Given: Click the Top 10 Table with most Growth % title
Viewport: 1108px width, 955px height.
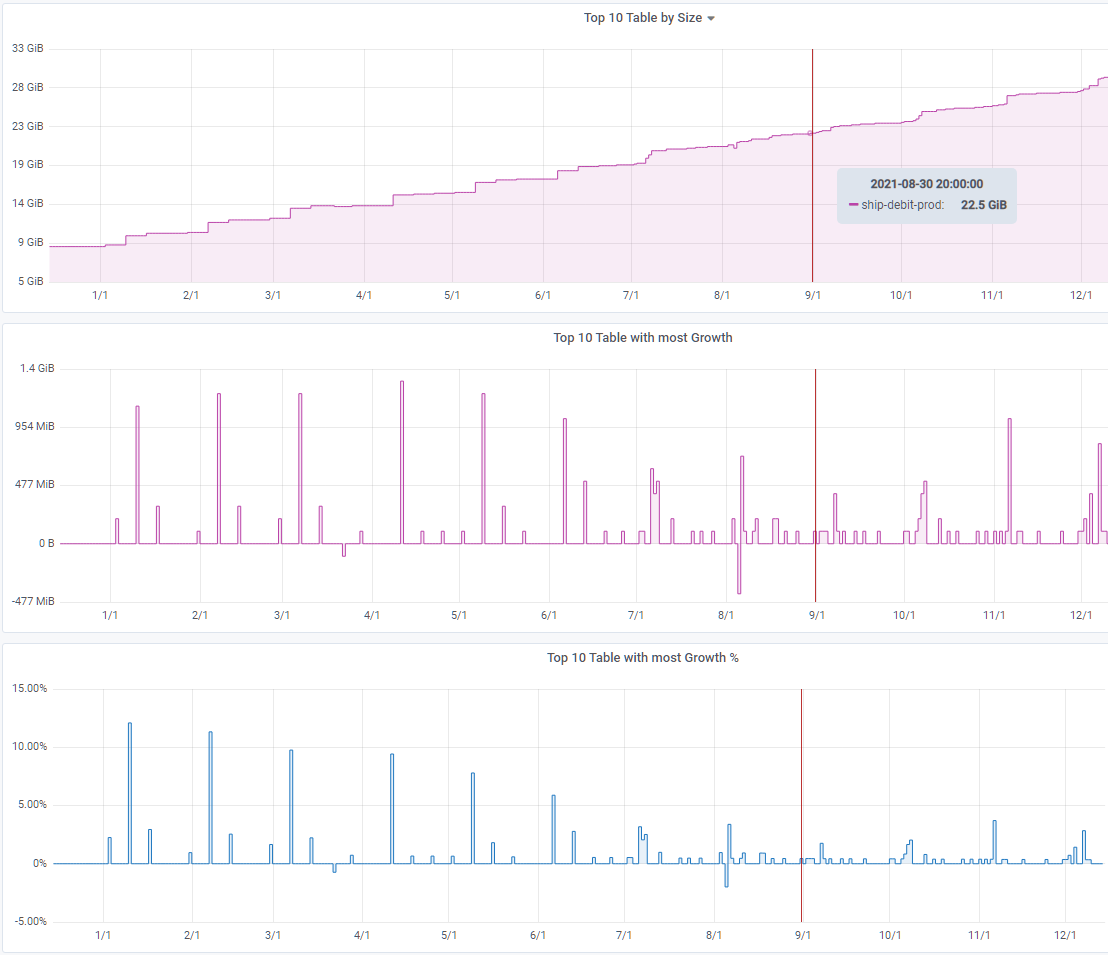Looking at the screenshot, I should tap(642, 658).
